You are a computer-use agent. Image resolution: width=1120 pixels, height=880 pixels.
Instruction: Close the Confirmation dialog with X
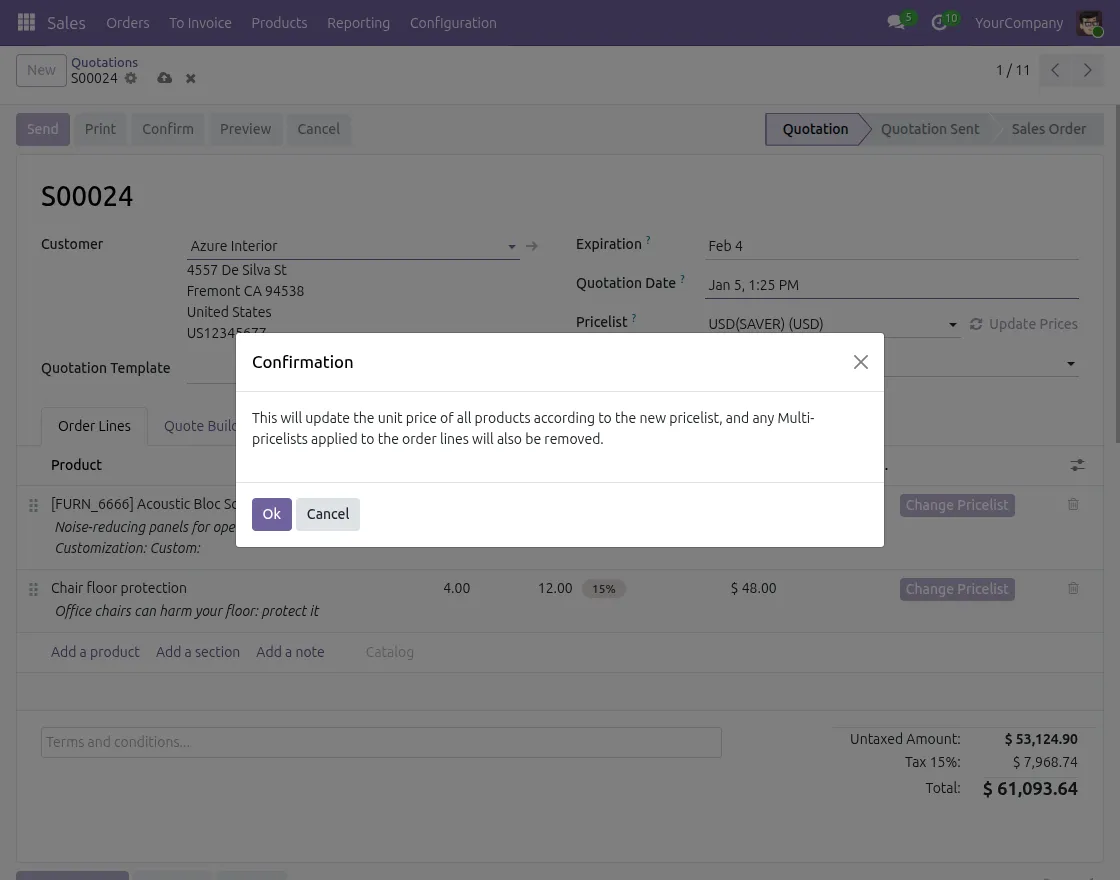pyautogui.click(x=861, y=362)
